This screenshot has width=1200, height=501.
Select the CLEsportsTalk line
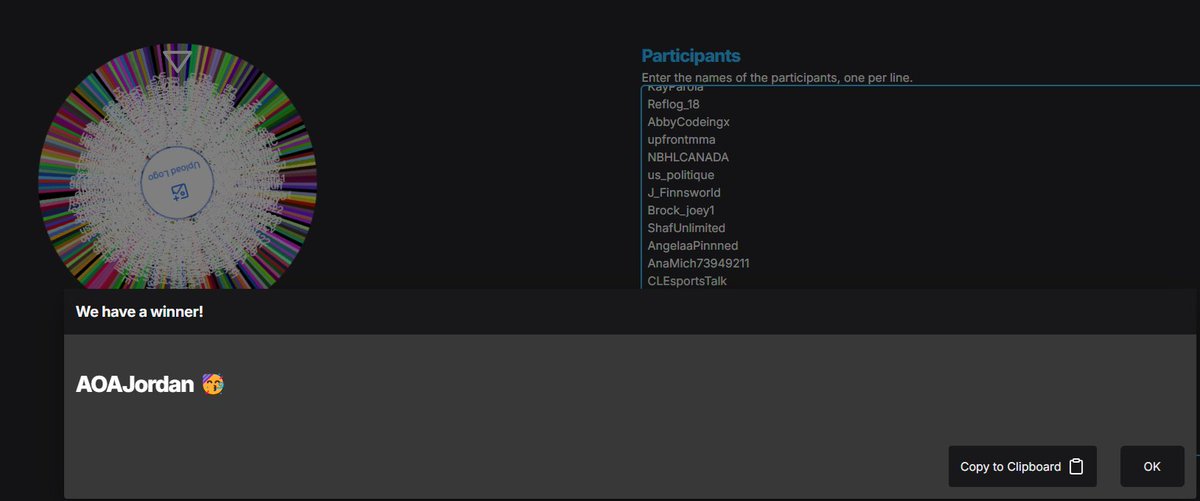tap(687, 281)
